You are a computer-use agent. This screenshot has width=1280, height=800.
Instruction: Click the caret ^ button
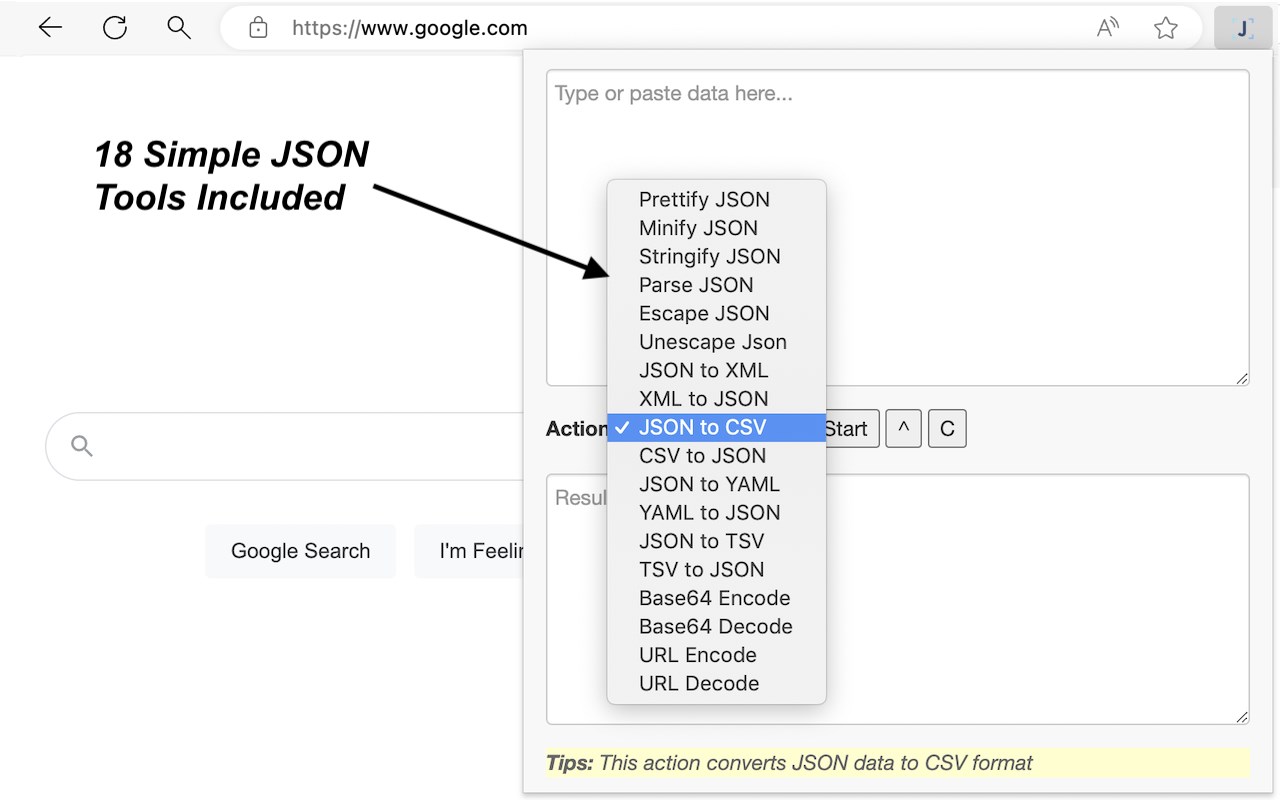[x=903, y=429]
